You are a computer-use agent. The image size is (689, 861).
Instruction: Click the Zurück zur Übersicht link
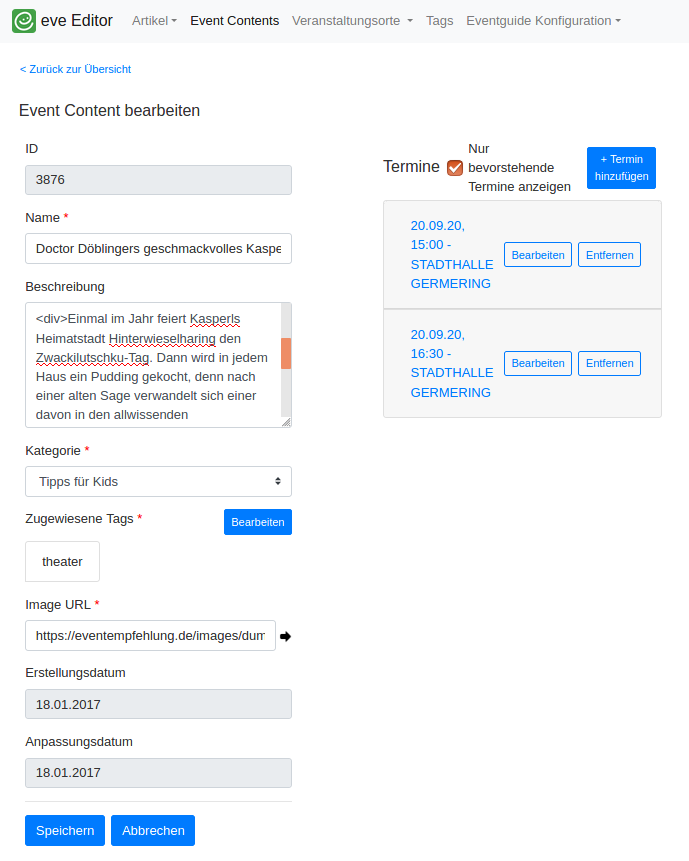(x=75, y=69)
